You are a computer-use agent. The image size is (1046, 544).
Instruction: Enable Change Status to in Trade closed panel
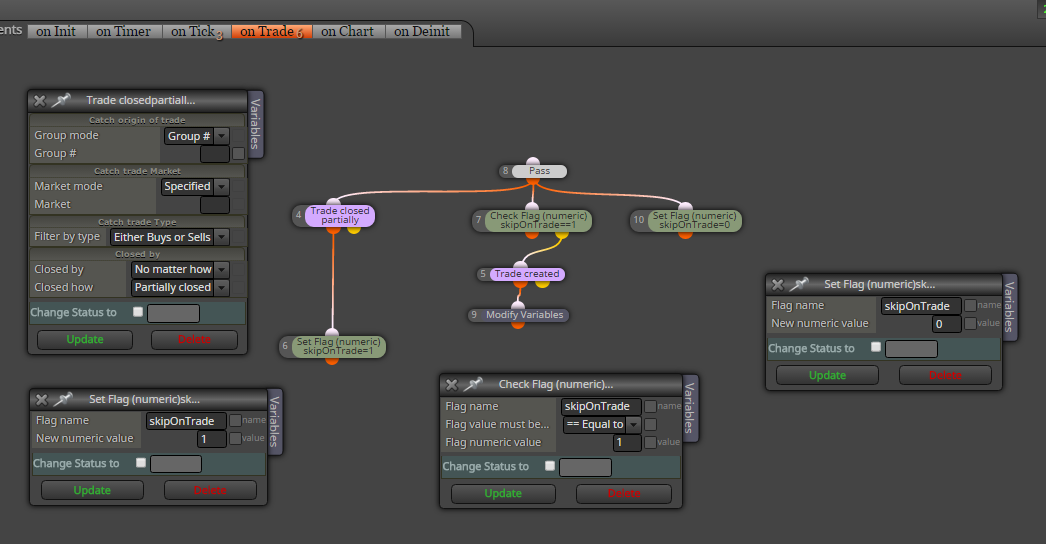click(x=138, y=312)
